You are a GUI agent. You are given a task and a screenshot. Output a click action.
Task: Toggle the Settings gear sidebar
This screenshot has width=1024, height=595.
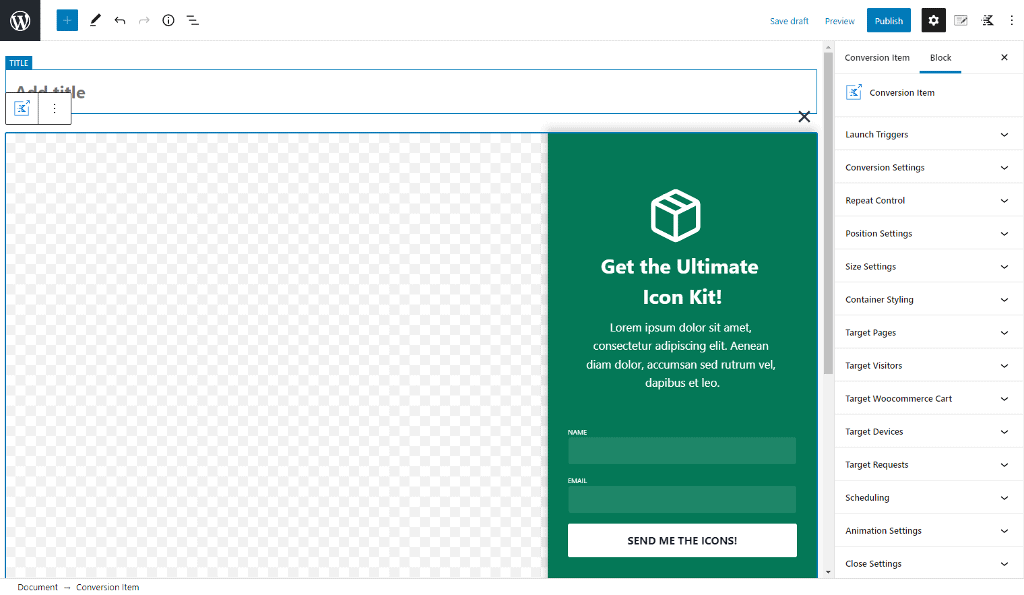coord(933,20)
